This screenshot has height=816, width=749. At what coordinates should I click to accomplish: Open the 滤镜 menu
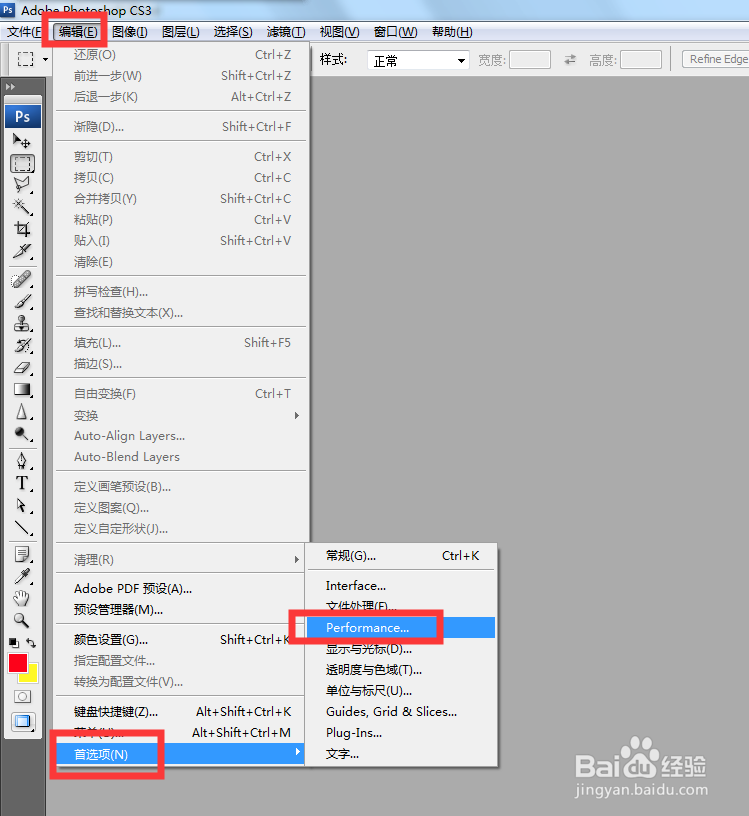pos(286,32)
